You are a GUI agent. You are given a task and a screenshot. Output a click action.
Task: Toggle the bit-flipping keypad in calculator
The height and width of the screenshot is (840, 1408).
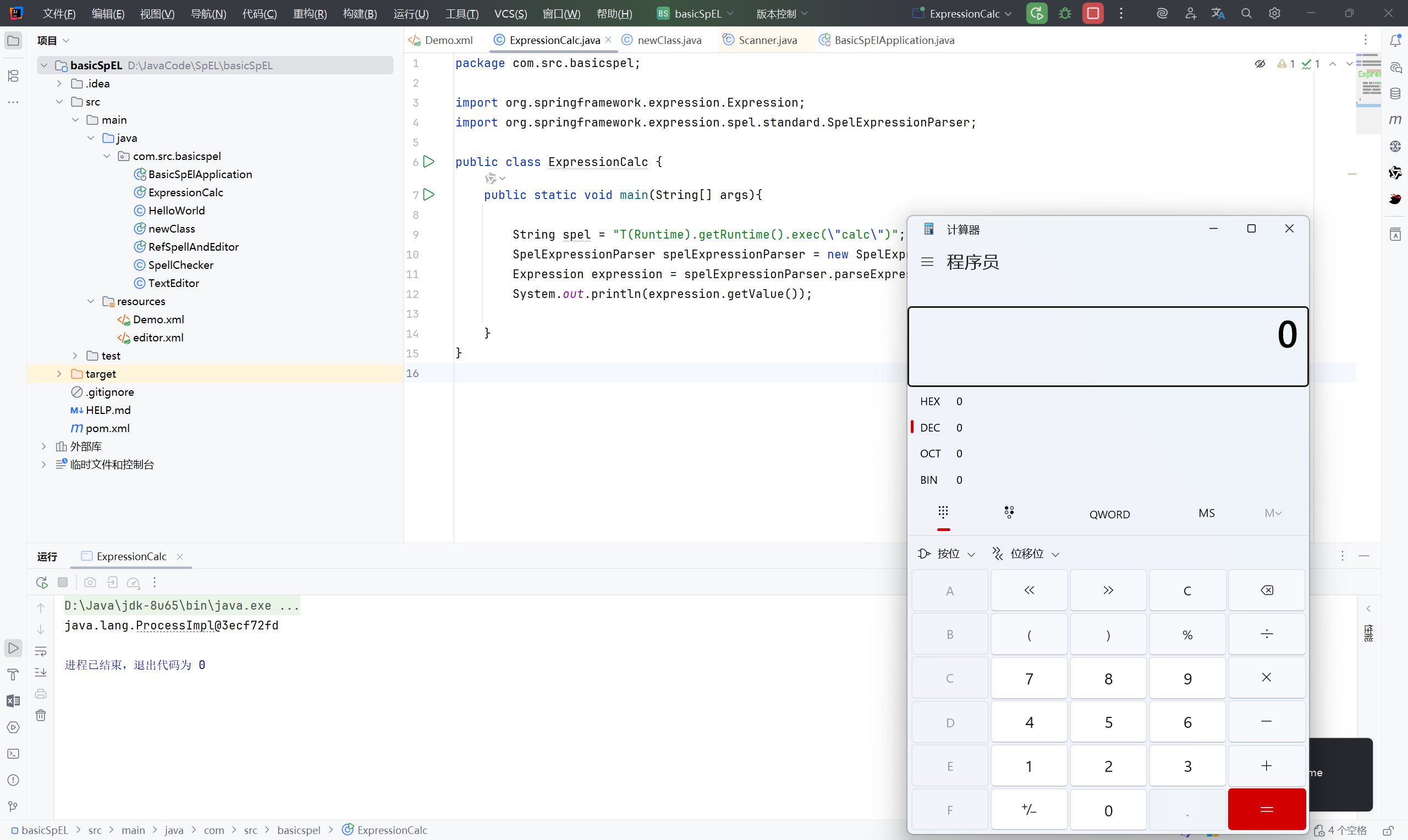pyautogui.click(x=1009, y=512)
